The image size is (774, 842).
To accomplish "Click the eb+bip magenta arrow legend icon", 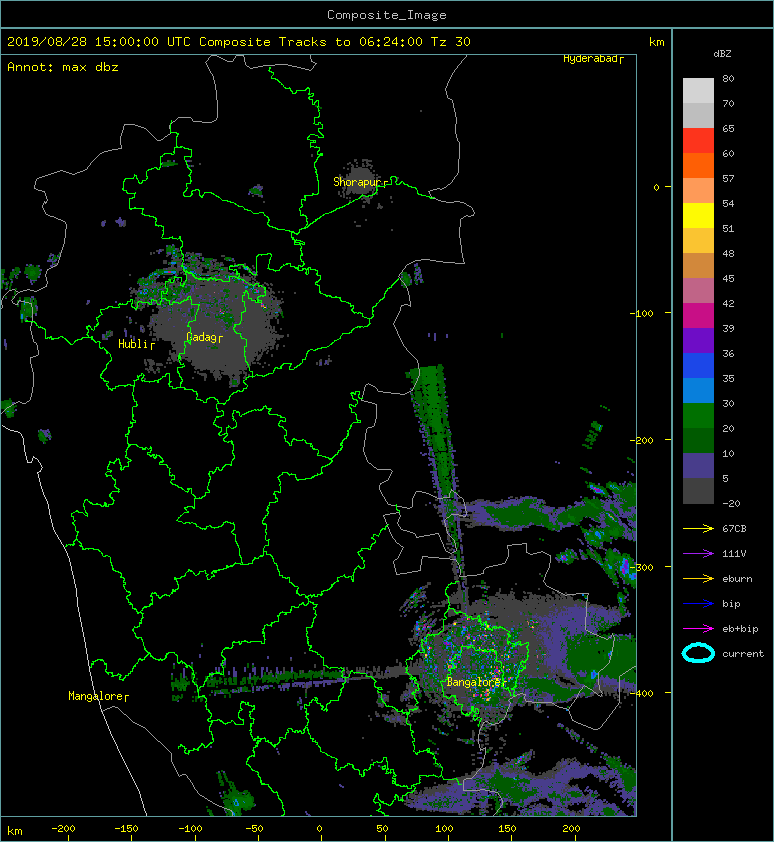I will click(x=698, y=628).
